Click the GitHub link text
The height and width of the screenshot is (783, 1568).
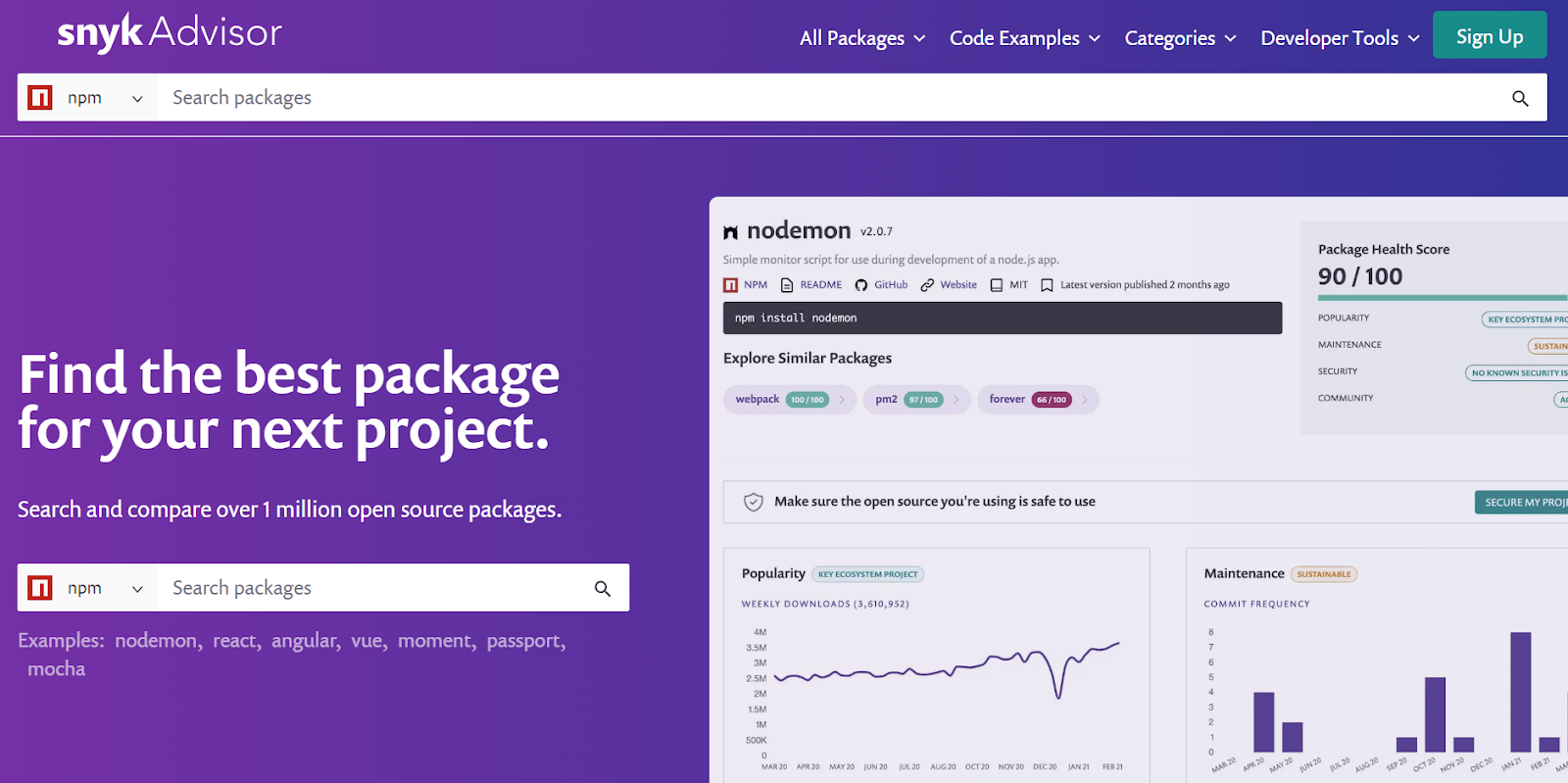point(891,285)
